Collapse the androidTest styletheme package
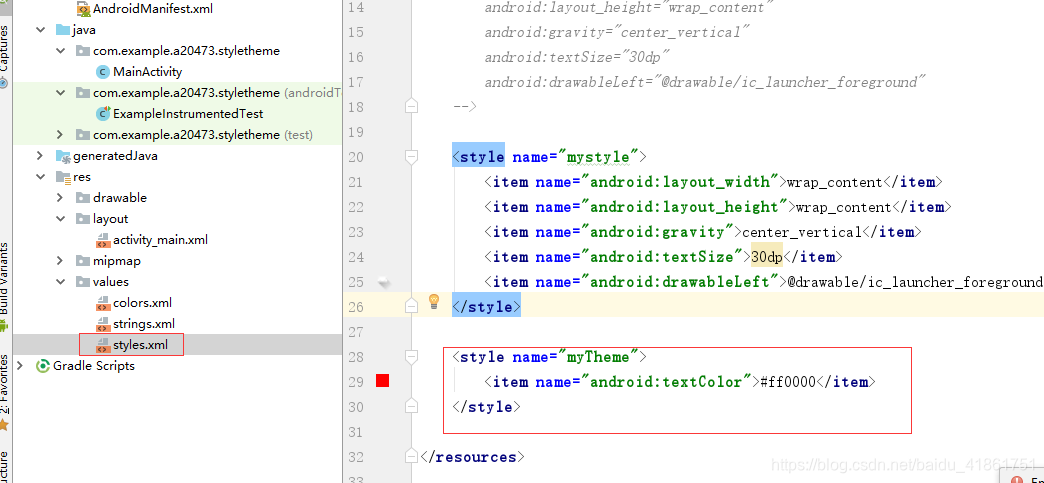The width and height of the screenshot is (1044, 483). (61, 93)
